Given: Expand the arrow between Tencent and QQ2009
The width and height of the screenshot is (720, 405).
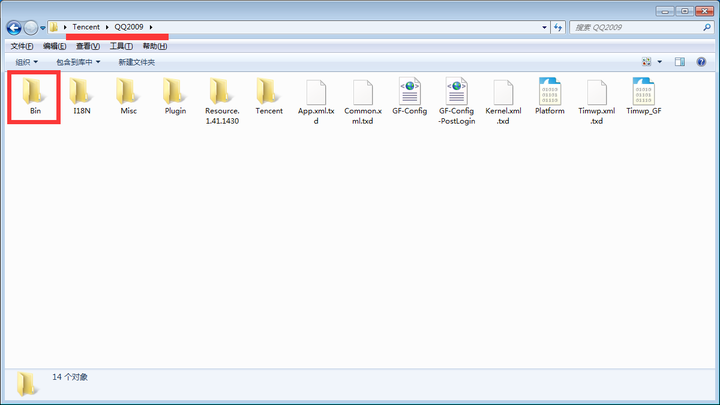Looking at the screenshot, I should [107, 27].
